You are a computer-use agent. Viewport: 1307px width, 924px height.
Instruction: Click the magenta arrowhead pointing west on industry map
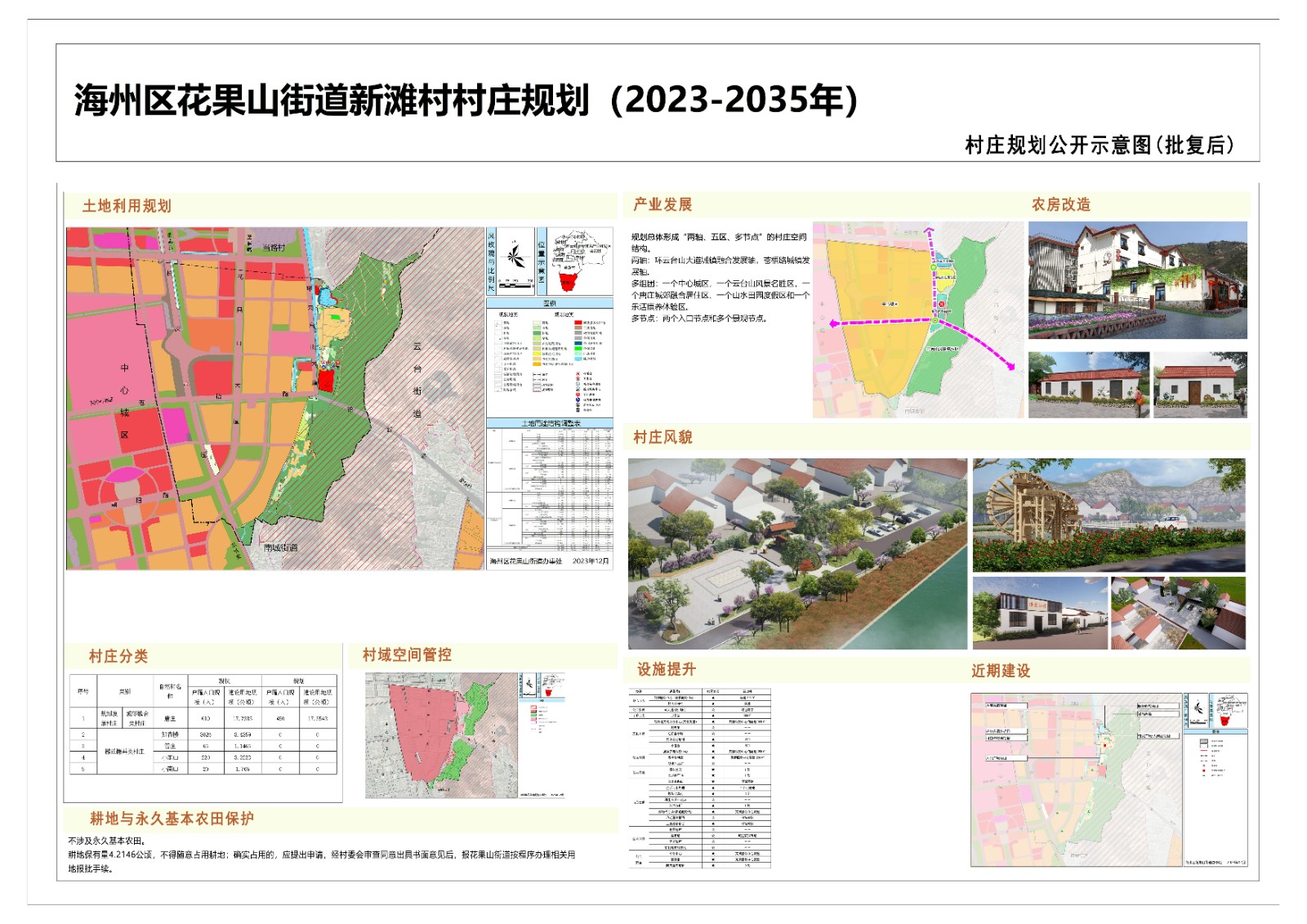click(x=833, y=324)
